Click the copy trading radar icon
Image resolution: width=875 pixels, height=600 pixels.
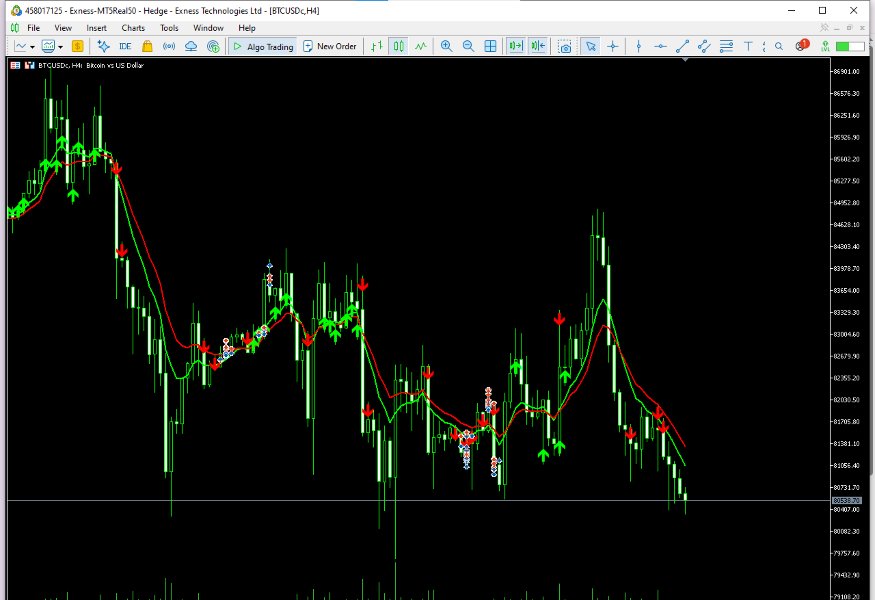213,46
